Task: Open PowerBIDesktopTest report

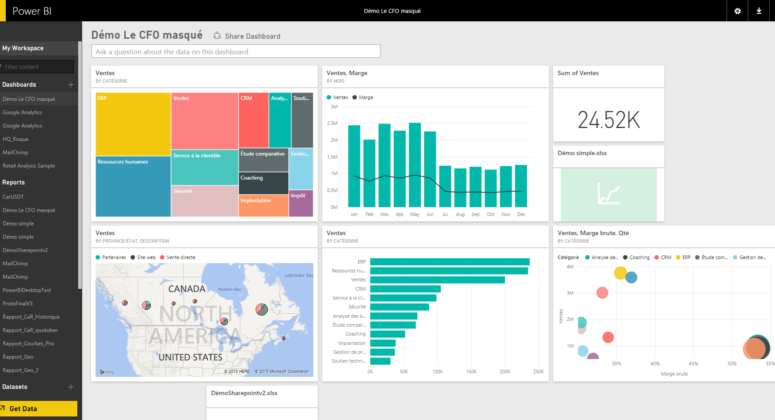Action: pos(27,291)
